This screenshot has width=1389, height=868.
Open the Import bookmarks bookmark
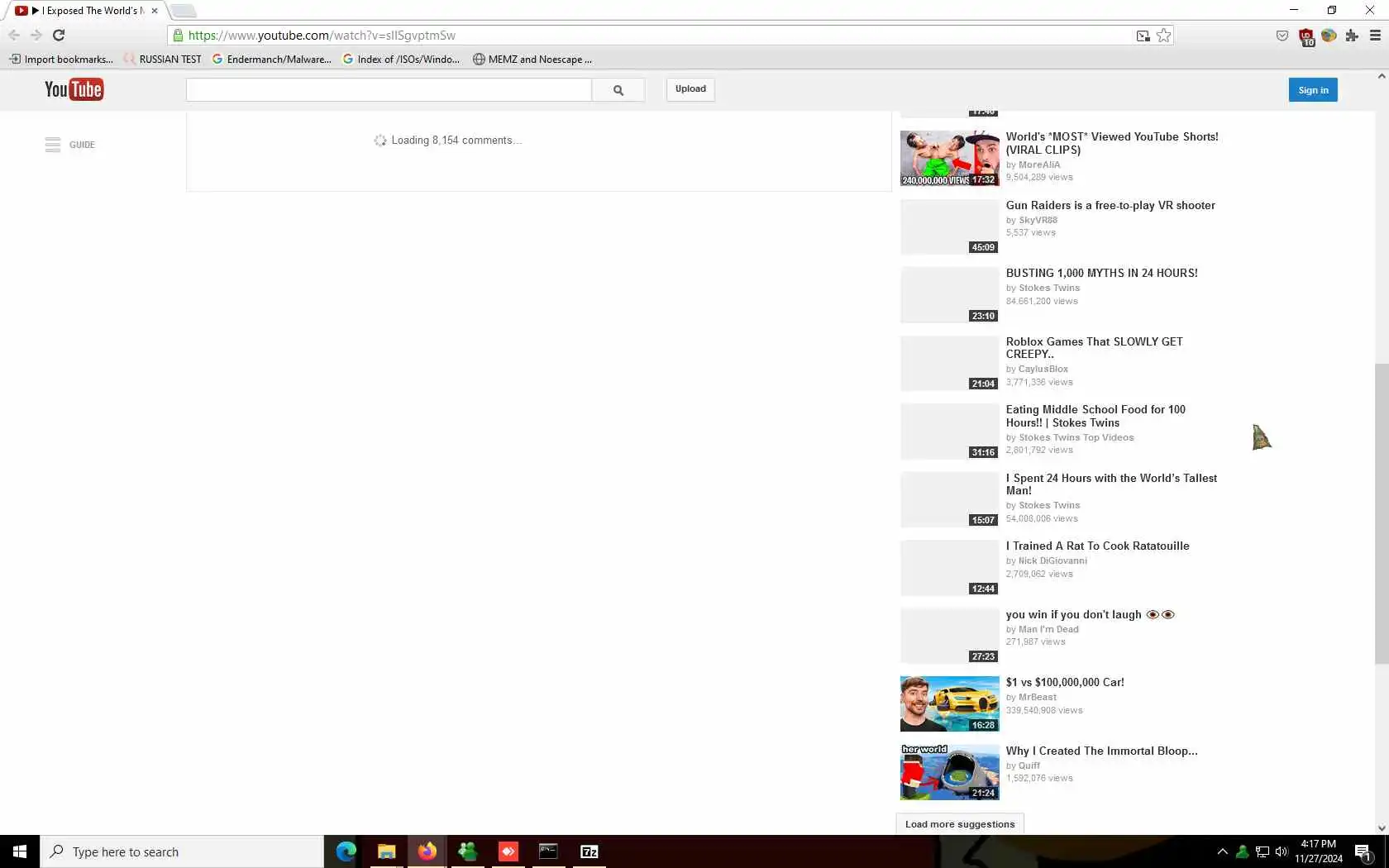click(61, 60)
